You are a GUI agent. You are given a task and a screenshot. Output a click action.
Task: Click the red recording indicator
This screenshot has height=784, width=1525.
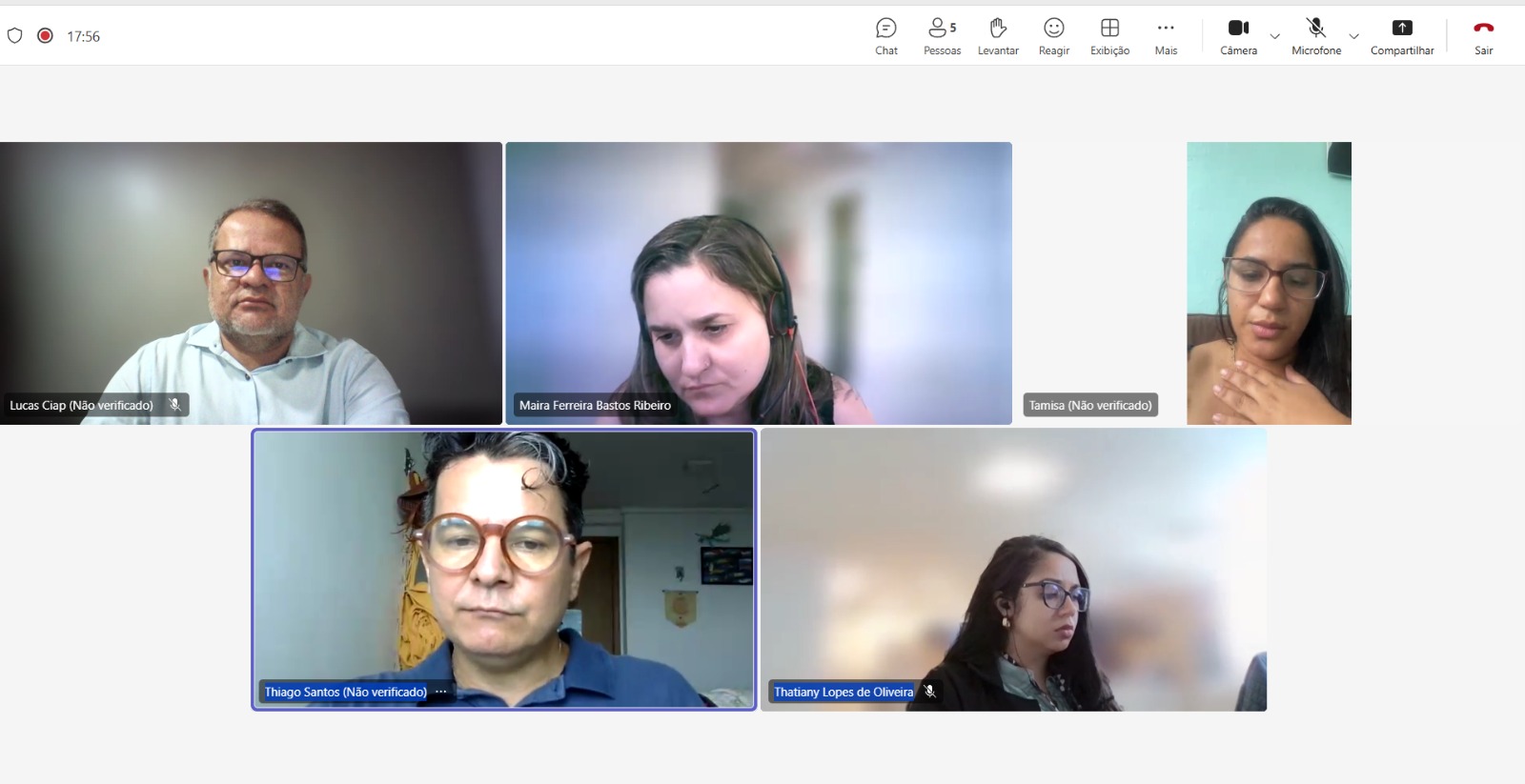point(45,36)
